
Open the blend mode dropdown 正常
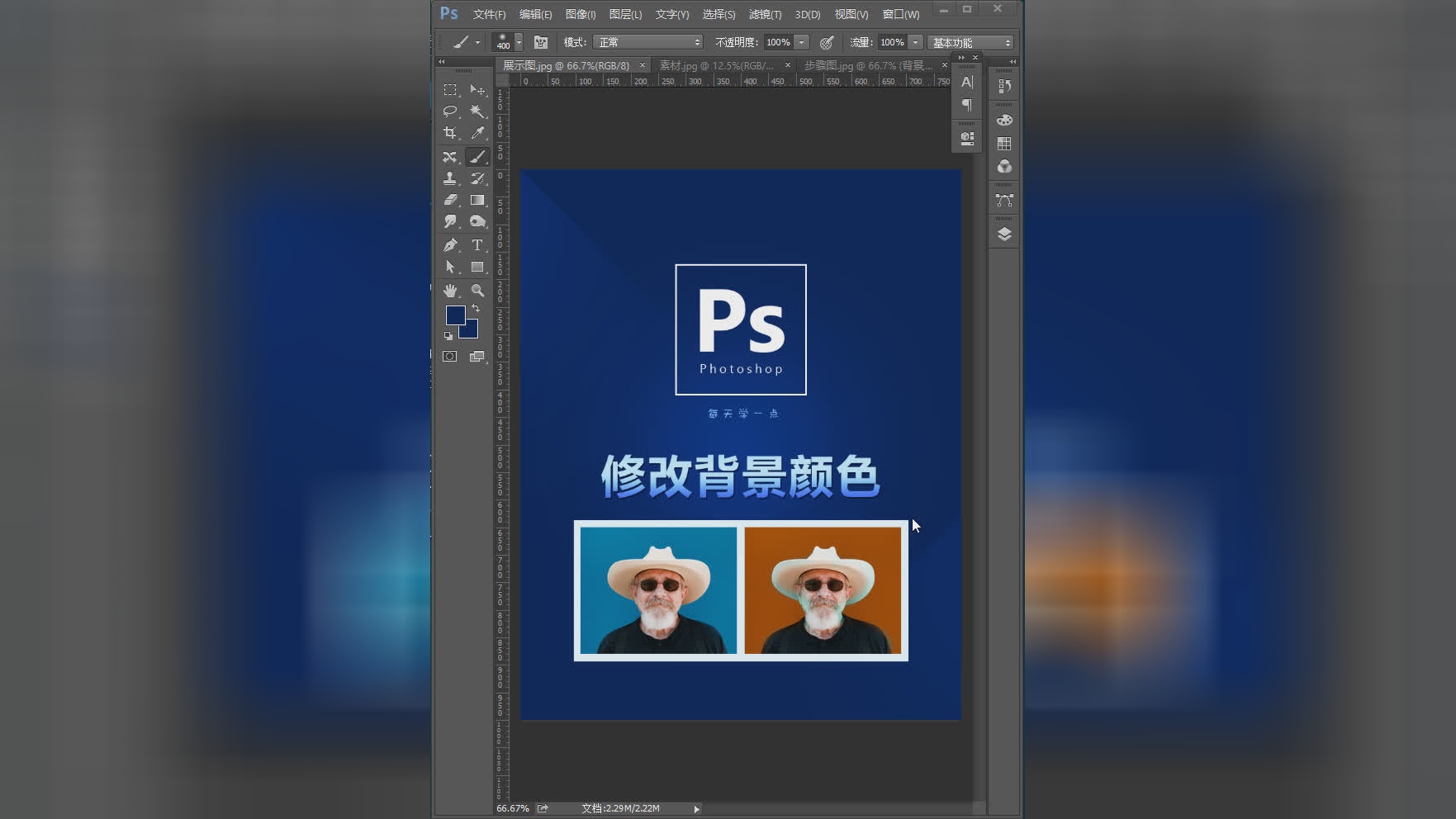point(647,42)
